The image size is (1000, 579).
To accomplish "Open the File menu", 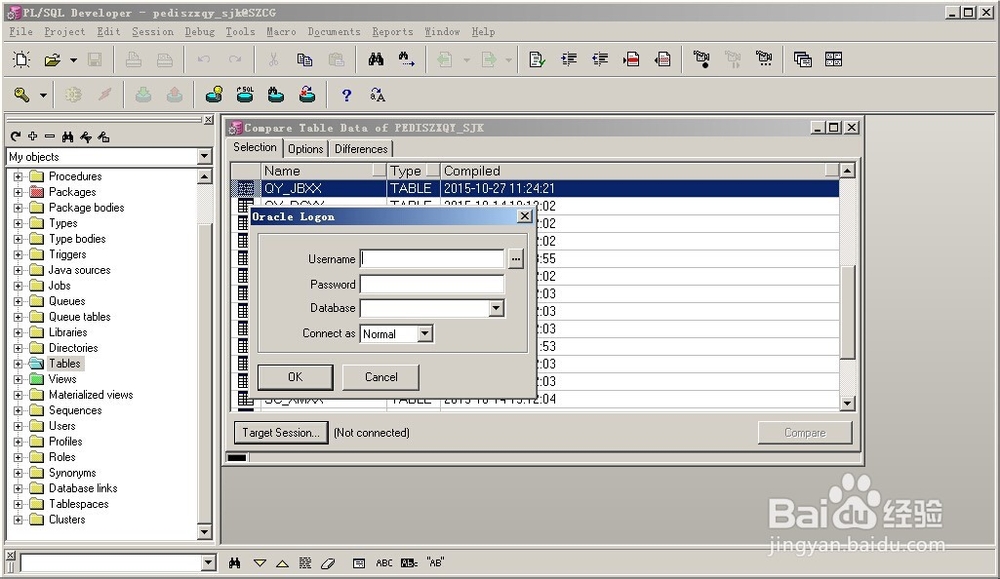I will tap(20, 31).
